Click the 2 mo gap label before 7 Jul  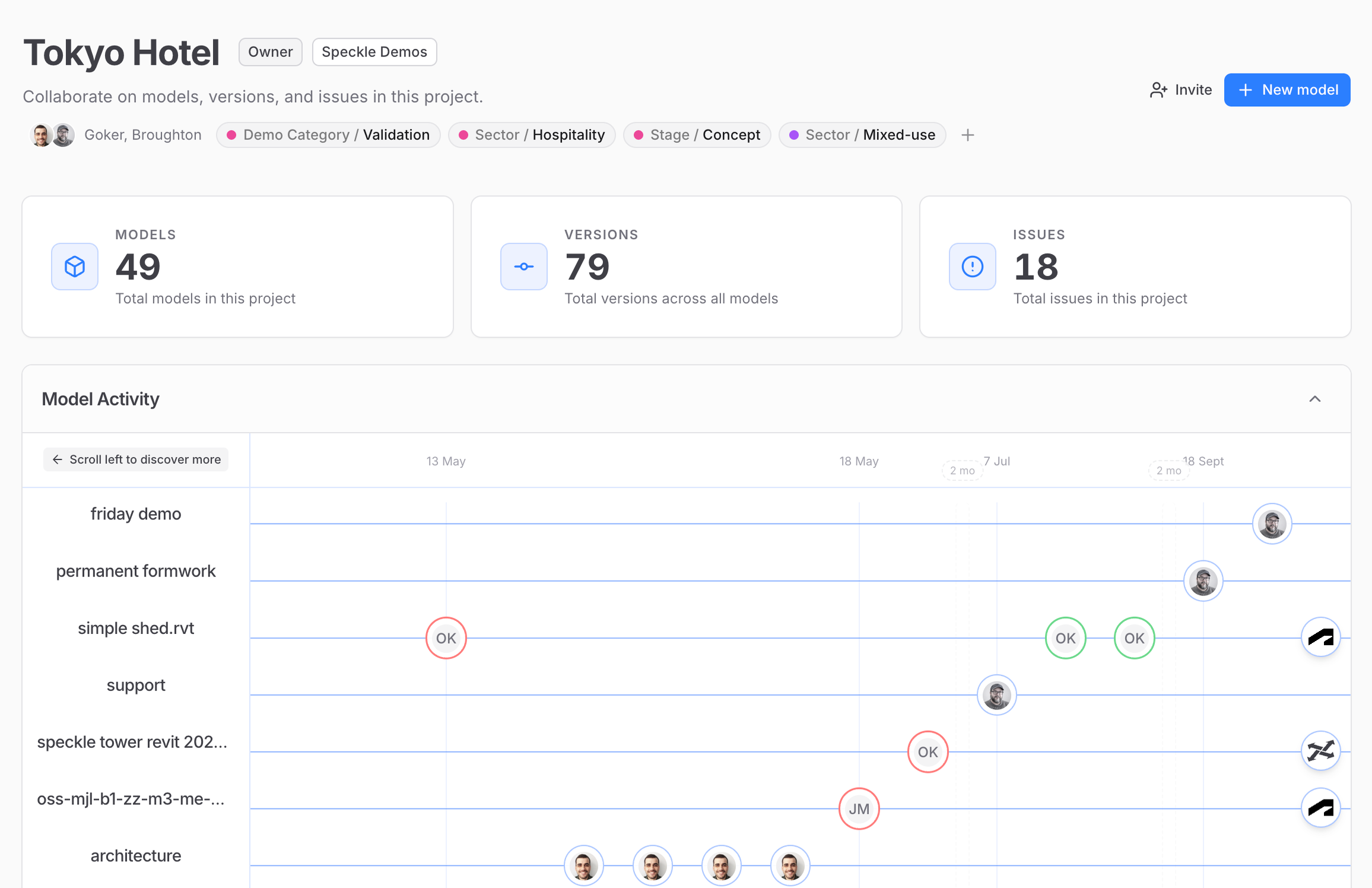coord(962,471)
